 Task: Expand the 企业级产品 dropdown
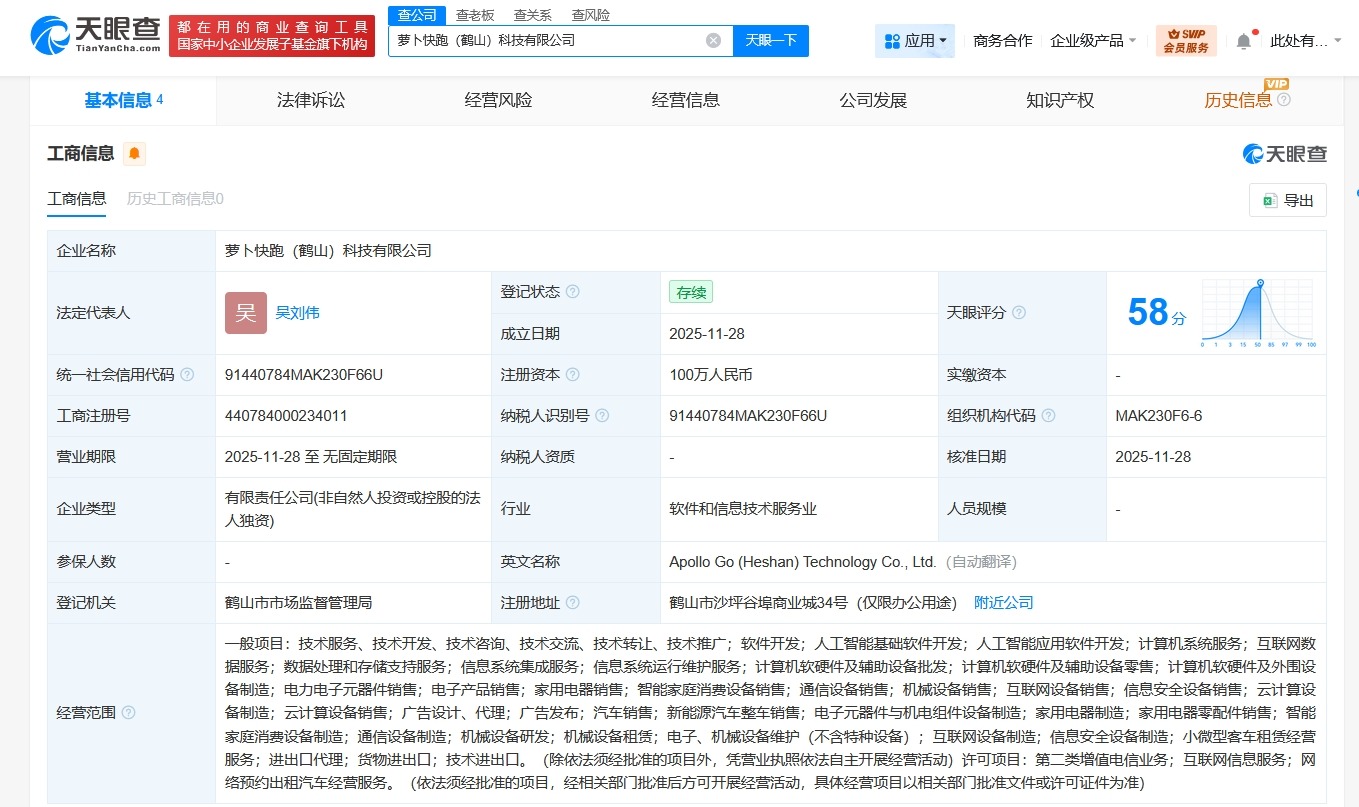coord(1092,40)
